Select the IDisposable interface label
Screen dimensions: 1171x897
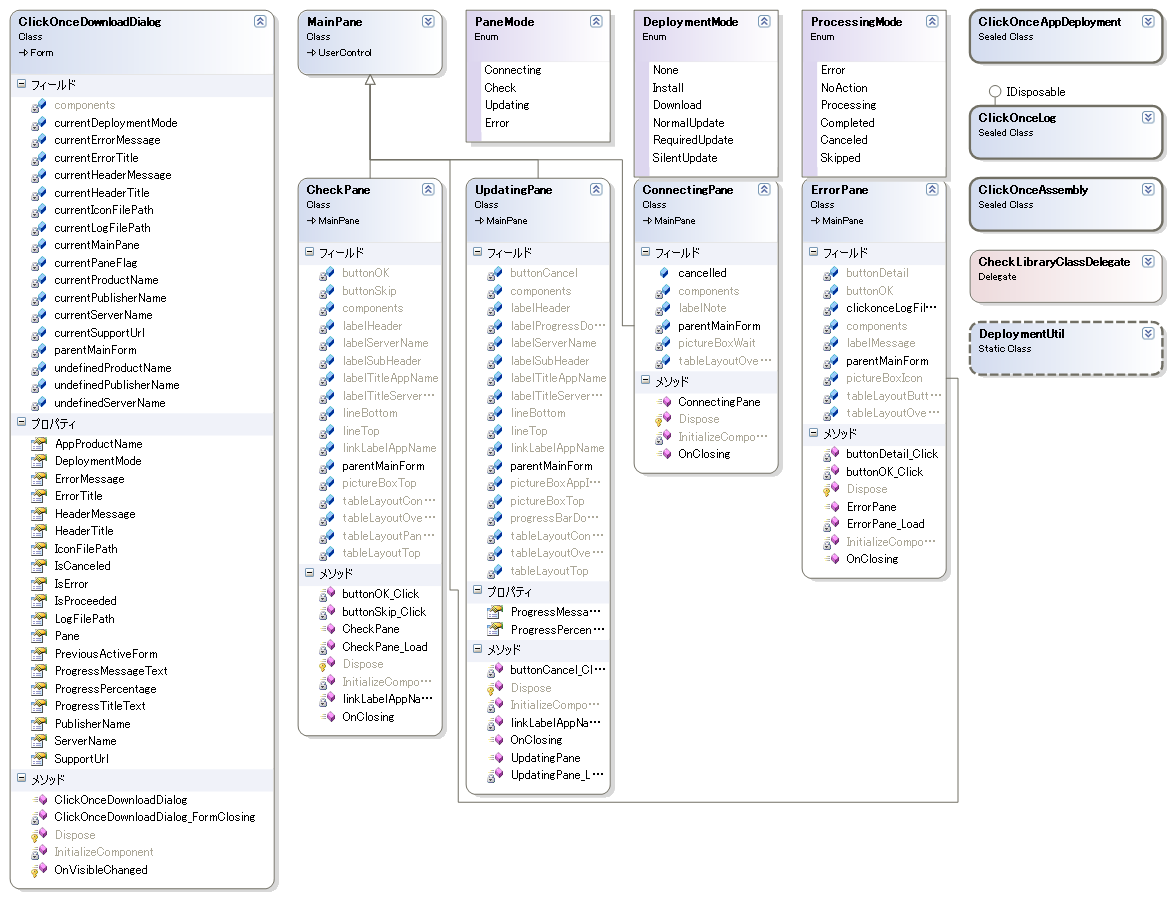pos(1036,92)
